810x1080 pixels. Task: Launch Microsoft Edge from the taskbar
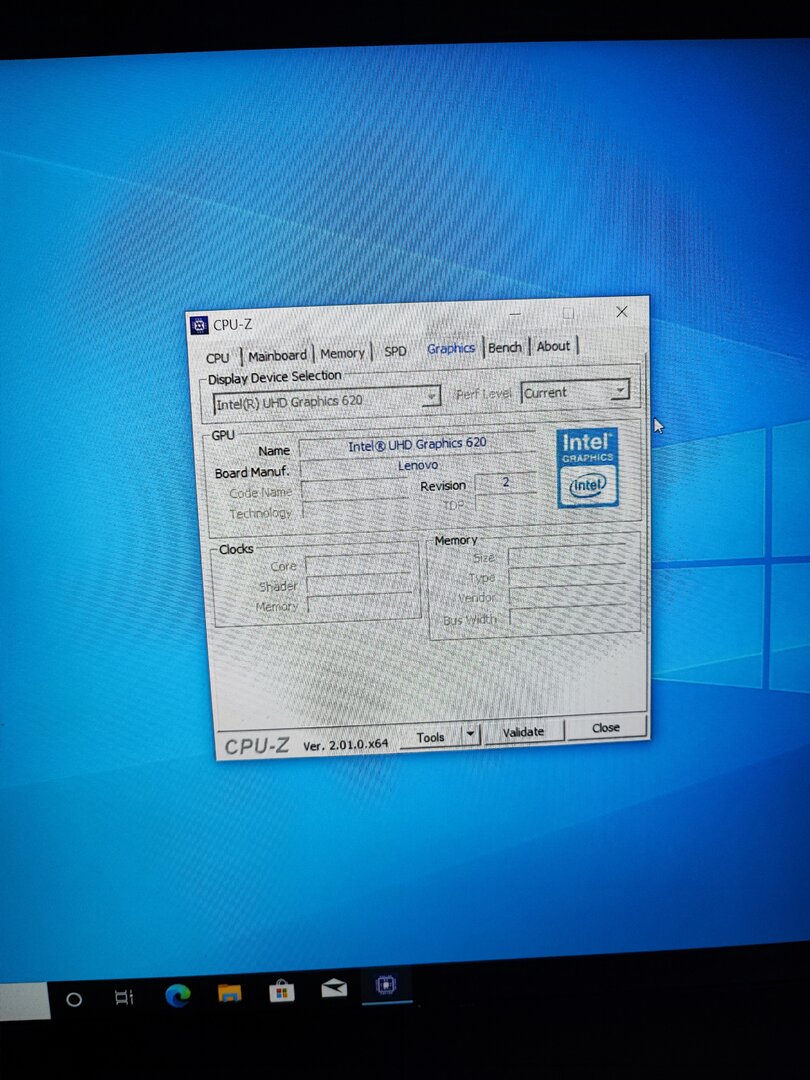pos(178,995)
